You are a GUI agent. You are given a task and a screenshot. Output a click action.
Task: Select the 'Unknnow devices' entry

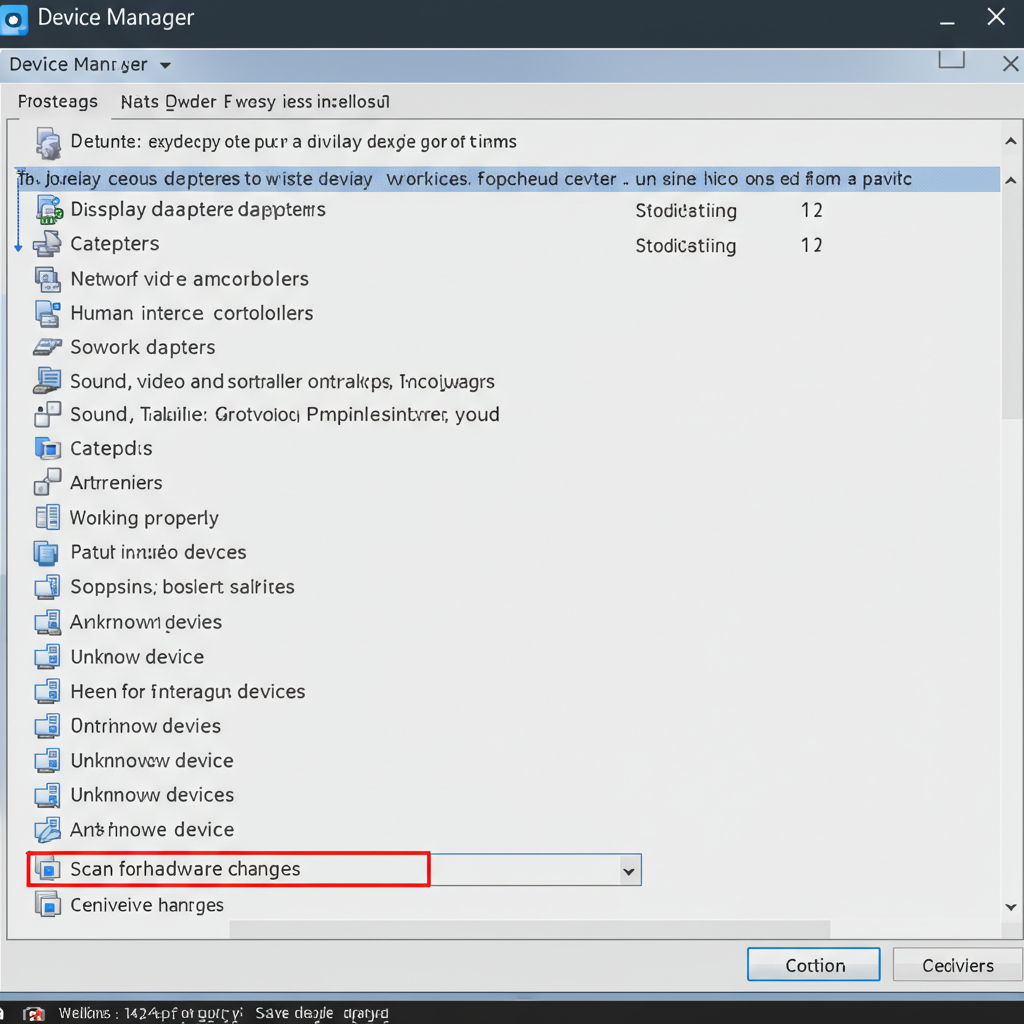click(152, 795)
